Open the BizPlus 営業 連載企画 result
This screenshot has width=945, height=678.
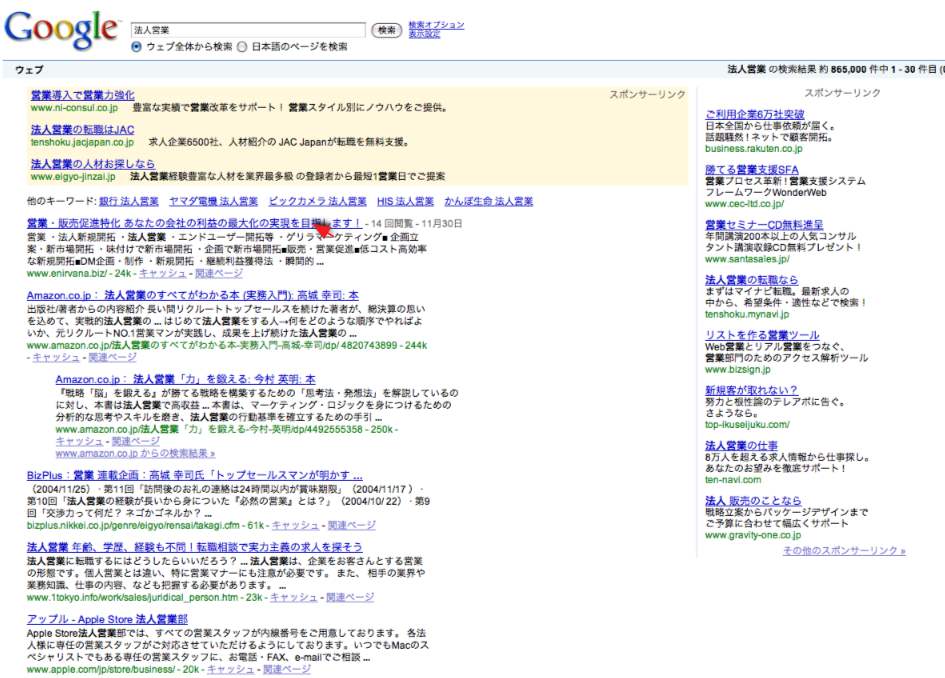[x=195, y=476]
